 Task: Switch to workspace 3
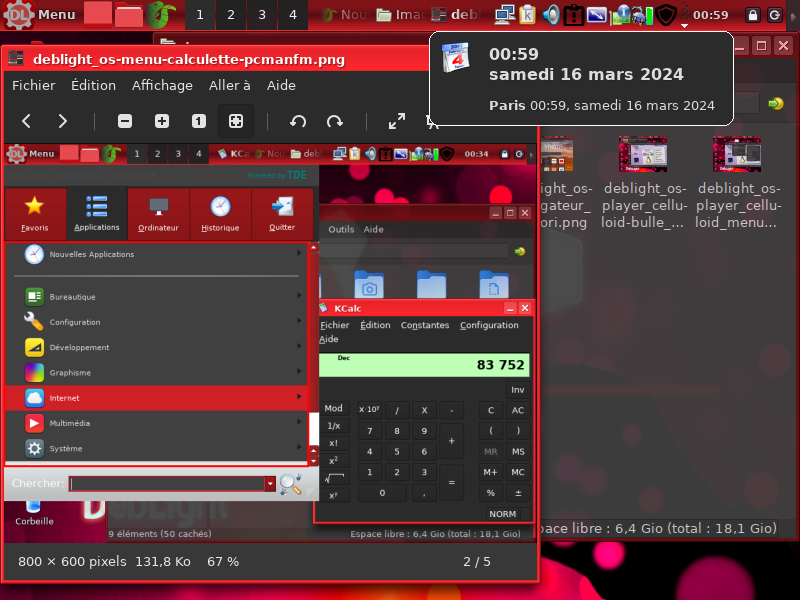[x=262, y=15]
